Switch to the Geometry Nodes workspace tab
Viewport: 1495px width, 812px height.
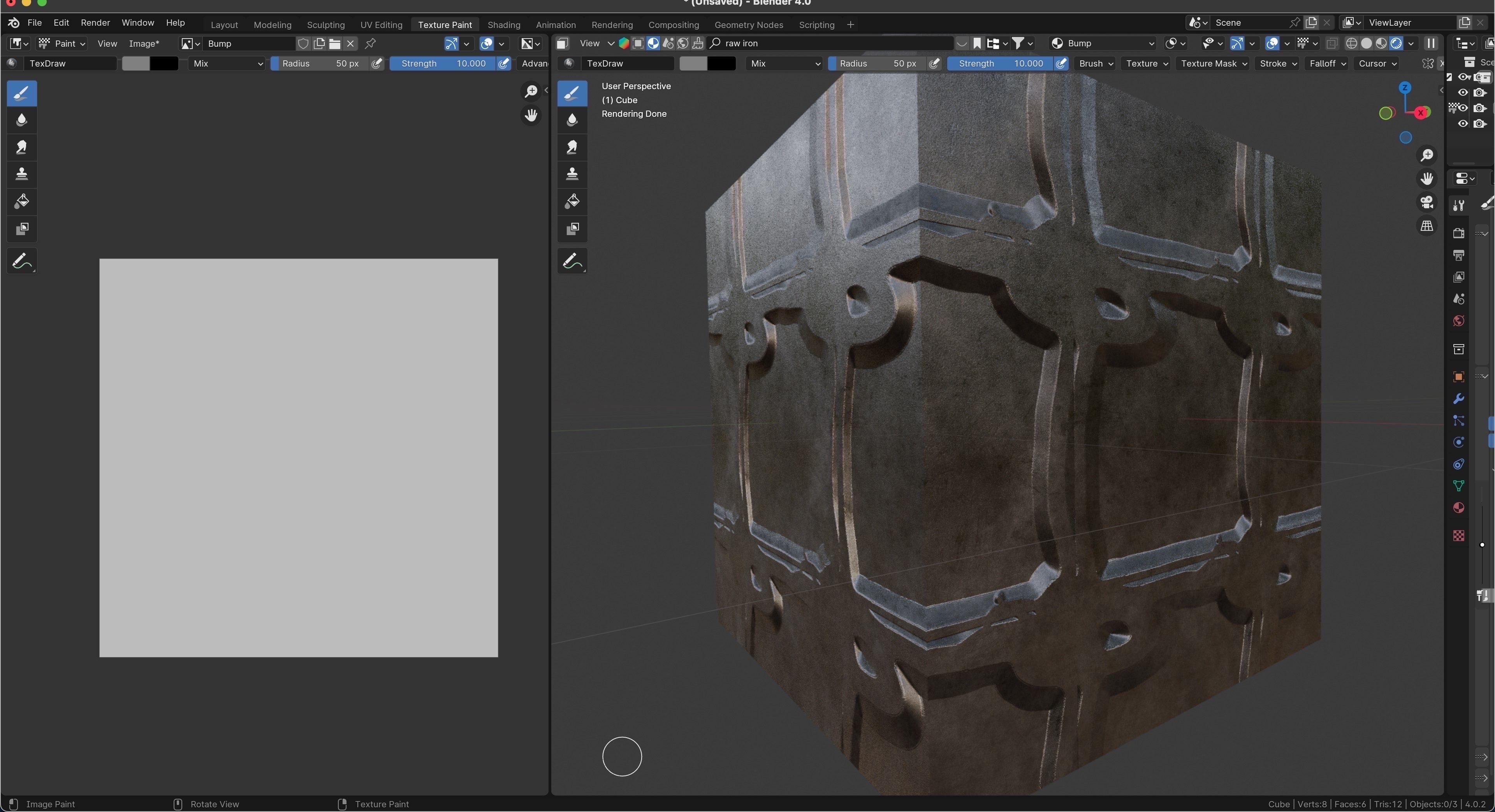749,25
